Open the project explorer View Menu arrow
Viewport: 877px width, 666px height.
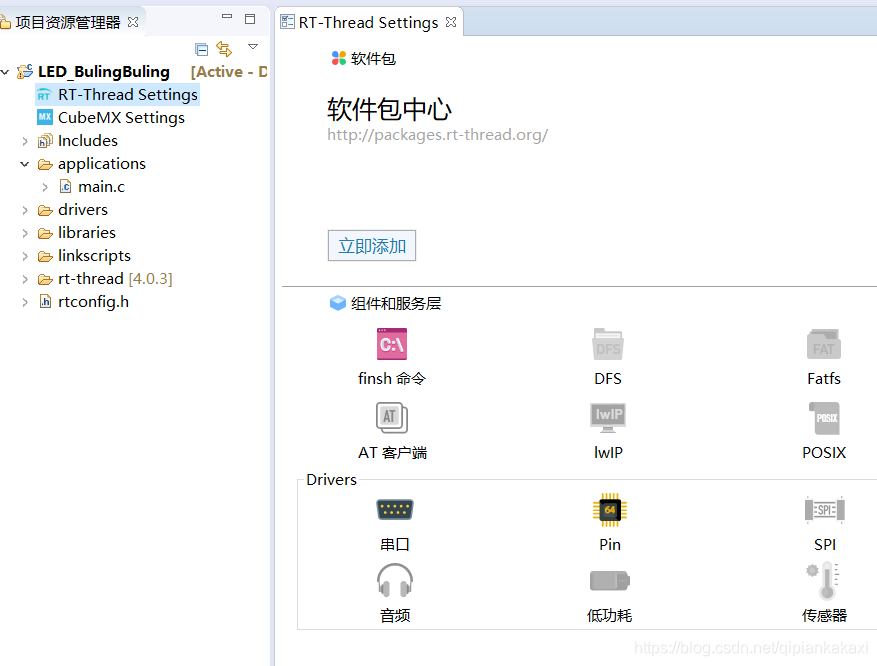(x=253, y=46)
